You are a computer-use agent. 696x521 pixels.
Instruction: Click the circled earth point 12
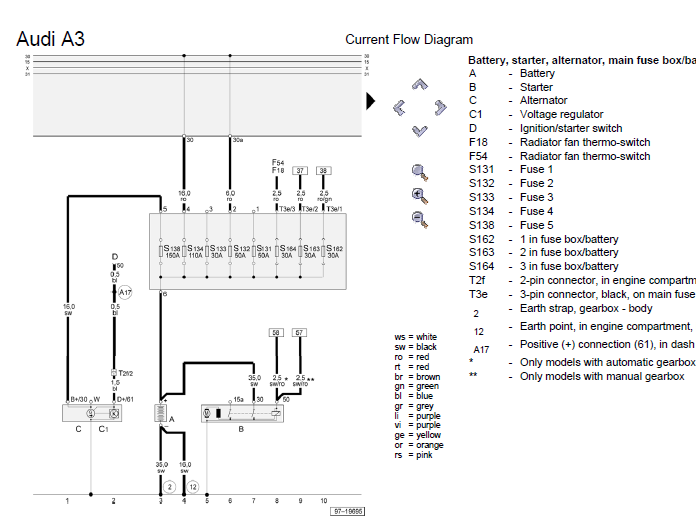click(x=193, y=487)
